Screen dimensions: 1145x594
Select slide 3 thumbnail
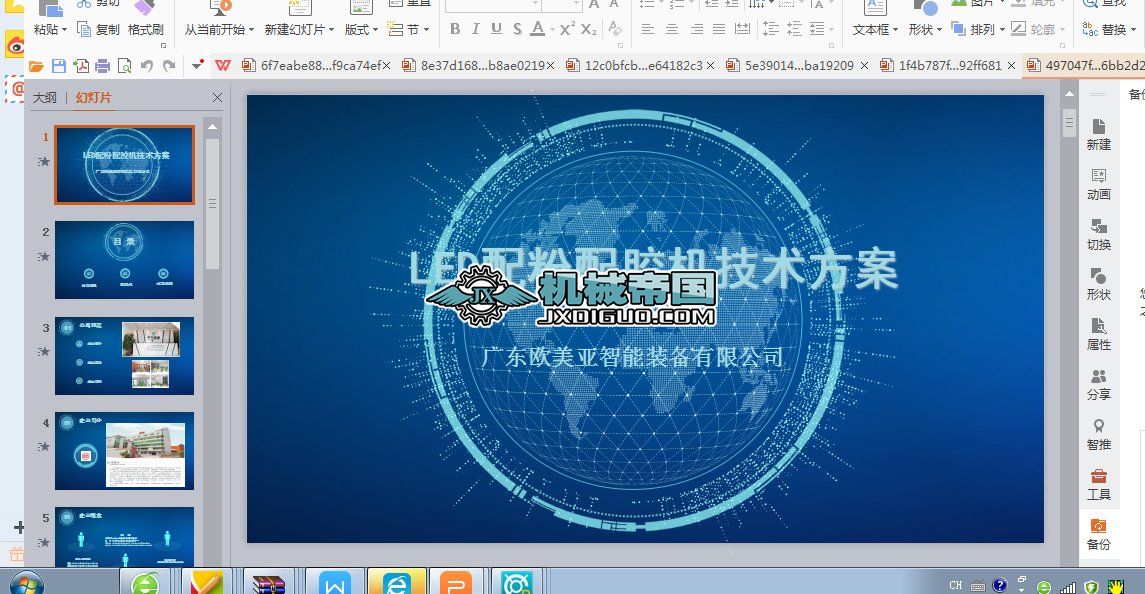(124, 356)
